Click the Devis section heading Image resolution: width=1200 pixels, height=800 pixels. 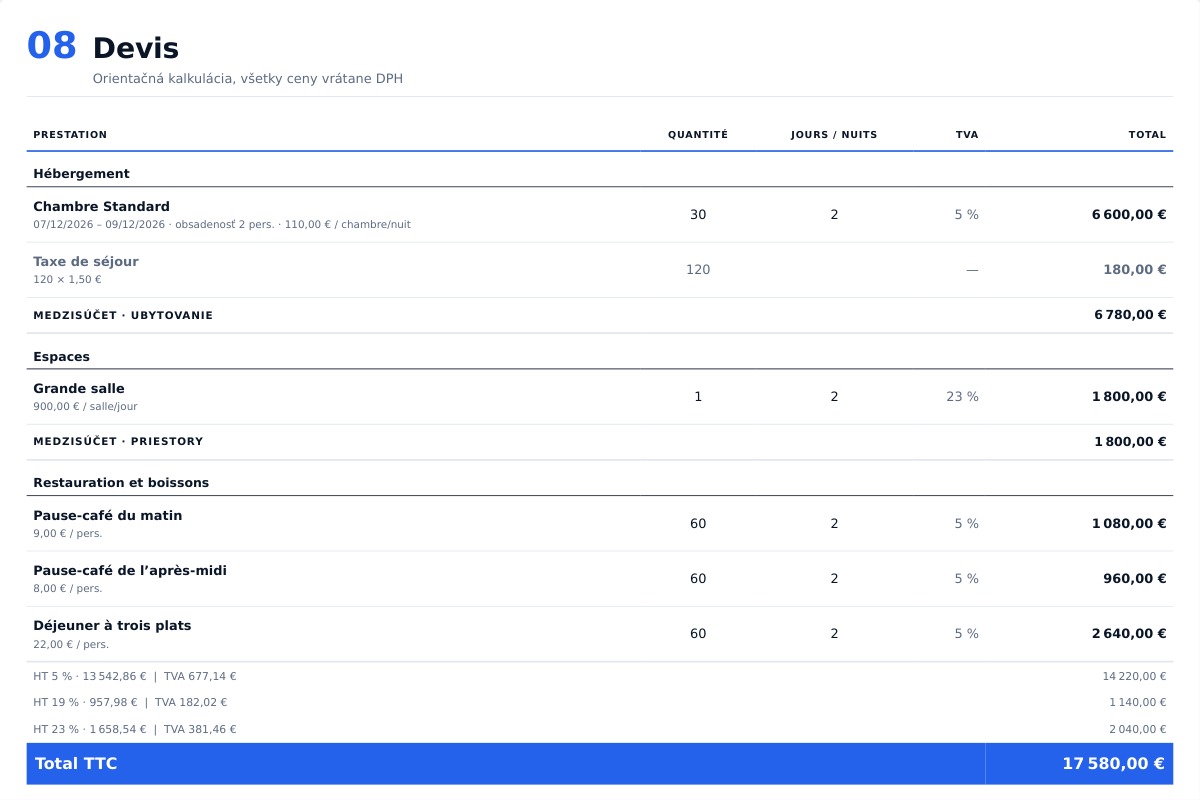[x=135, y=48]
